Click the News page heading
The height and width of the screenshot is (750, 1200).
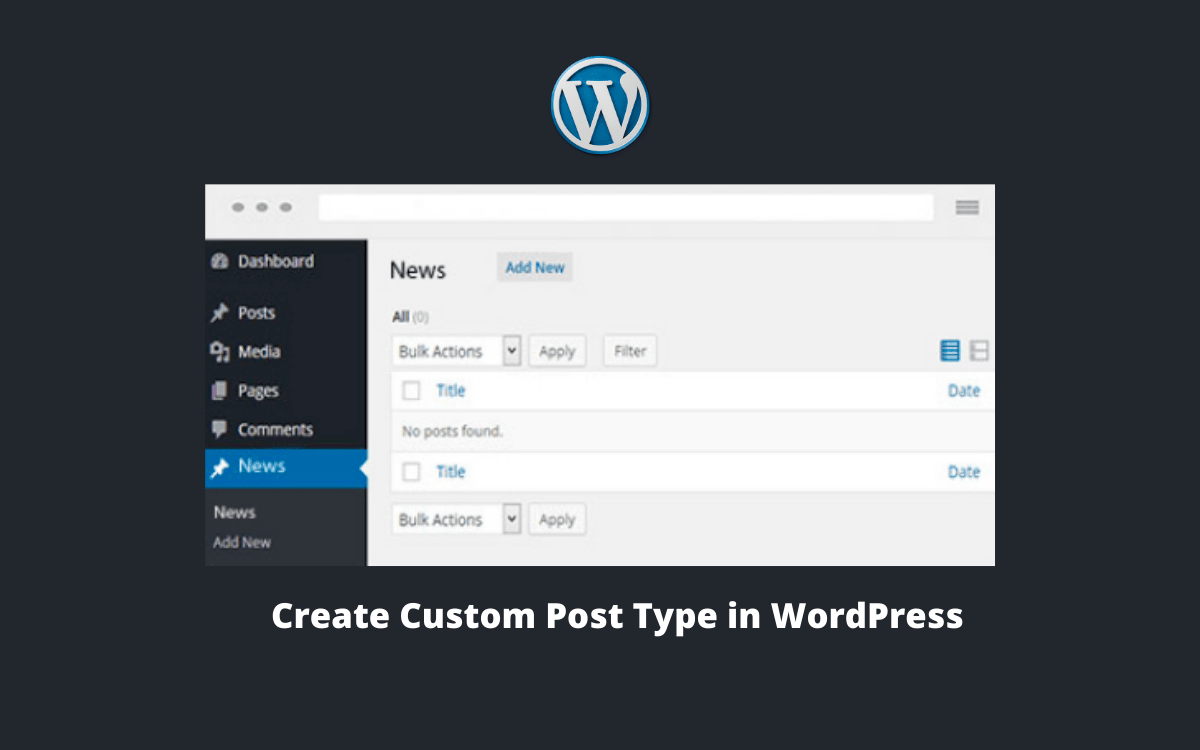click(418, 270)
